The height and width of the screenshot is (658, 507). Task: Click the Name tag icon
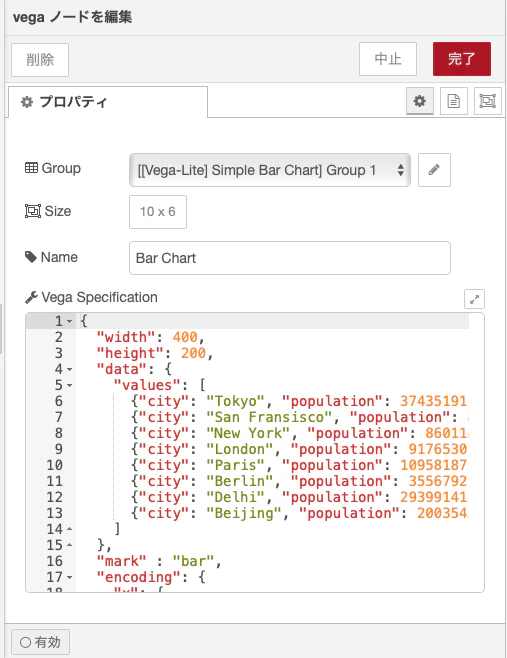coord(31,257)
